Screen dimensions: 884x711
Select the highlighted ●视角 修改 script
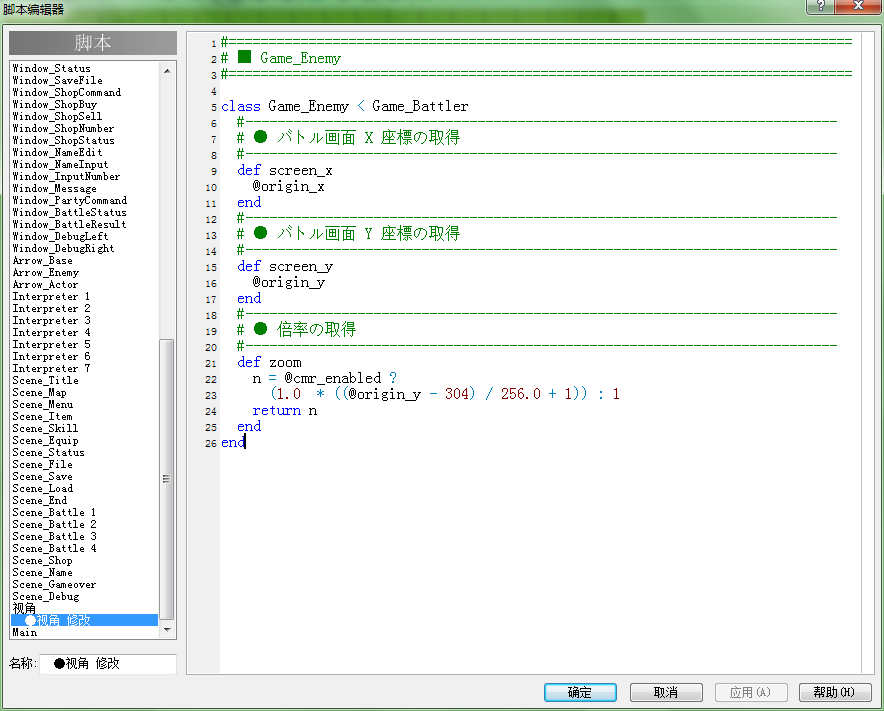(x=85, y=620)
